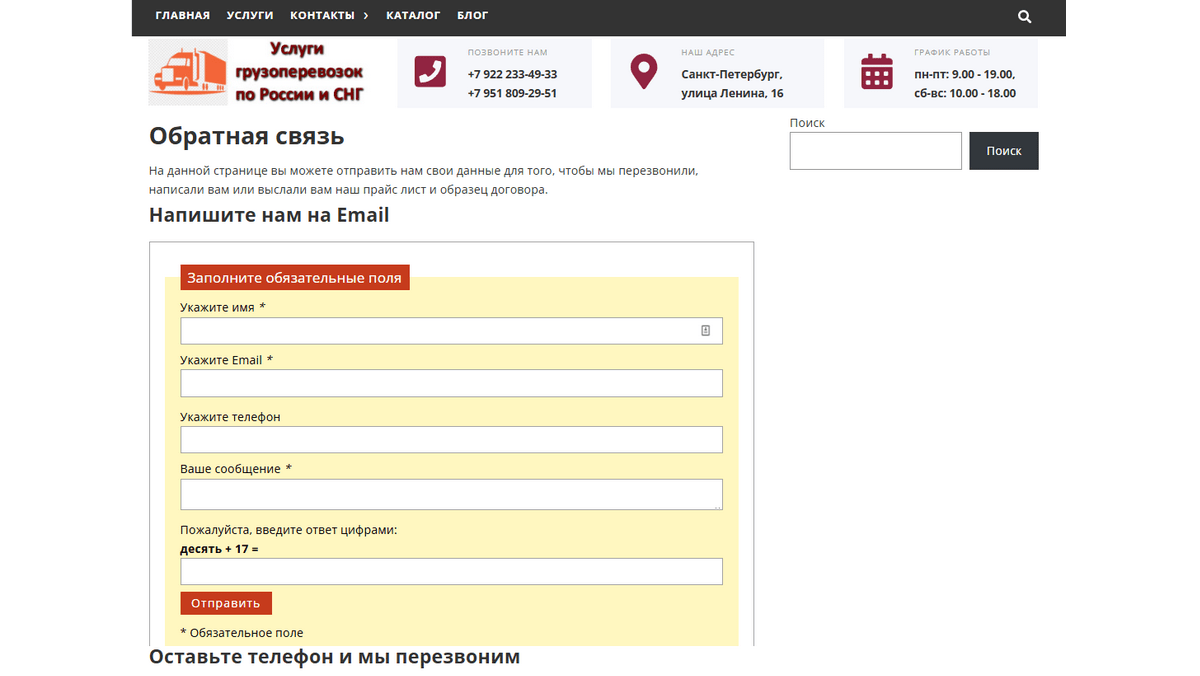Click the Заполните обязательные поля banner
The height and width of the screenshot is (676, 1200).
(295, 278)
